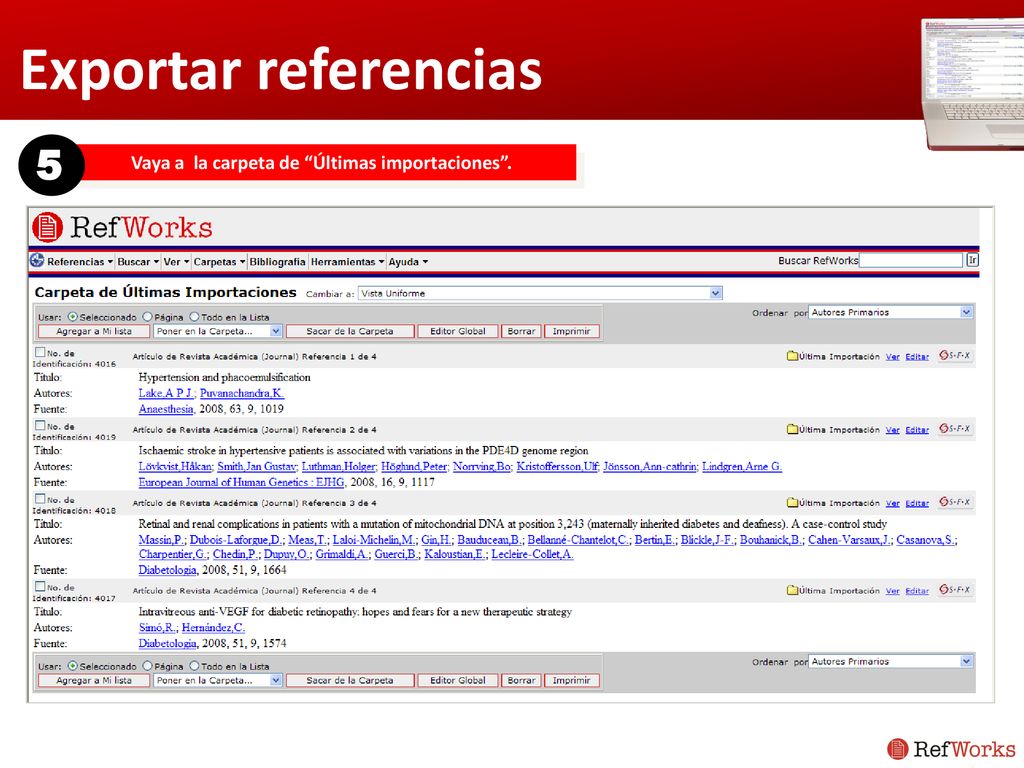
Task: Open the Ayuda menu
Action: (408, 261)
